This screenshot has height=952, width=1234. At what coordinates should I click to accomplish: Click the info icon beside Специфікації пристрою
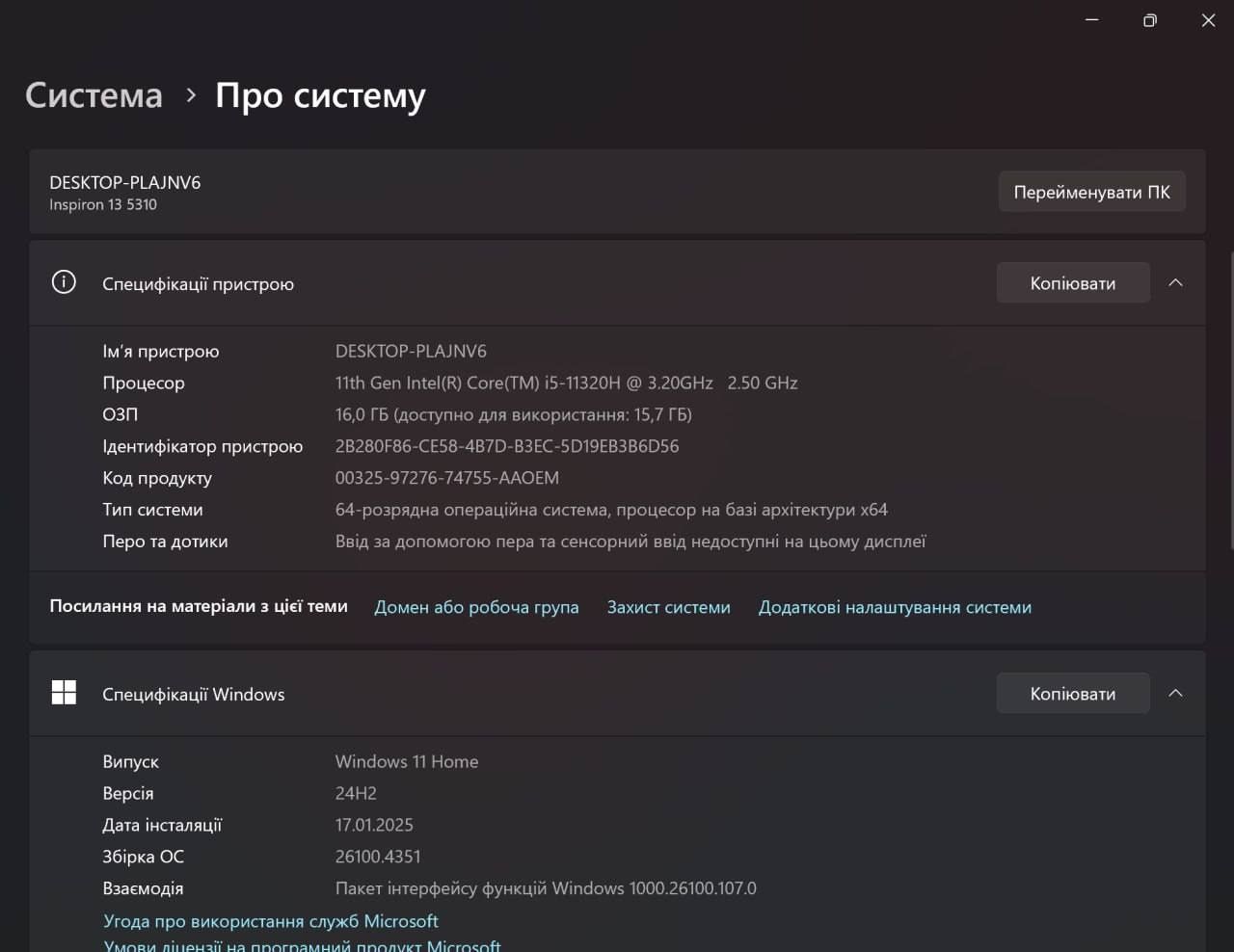64,282
